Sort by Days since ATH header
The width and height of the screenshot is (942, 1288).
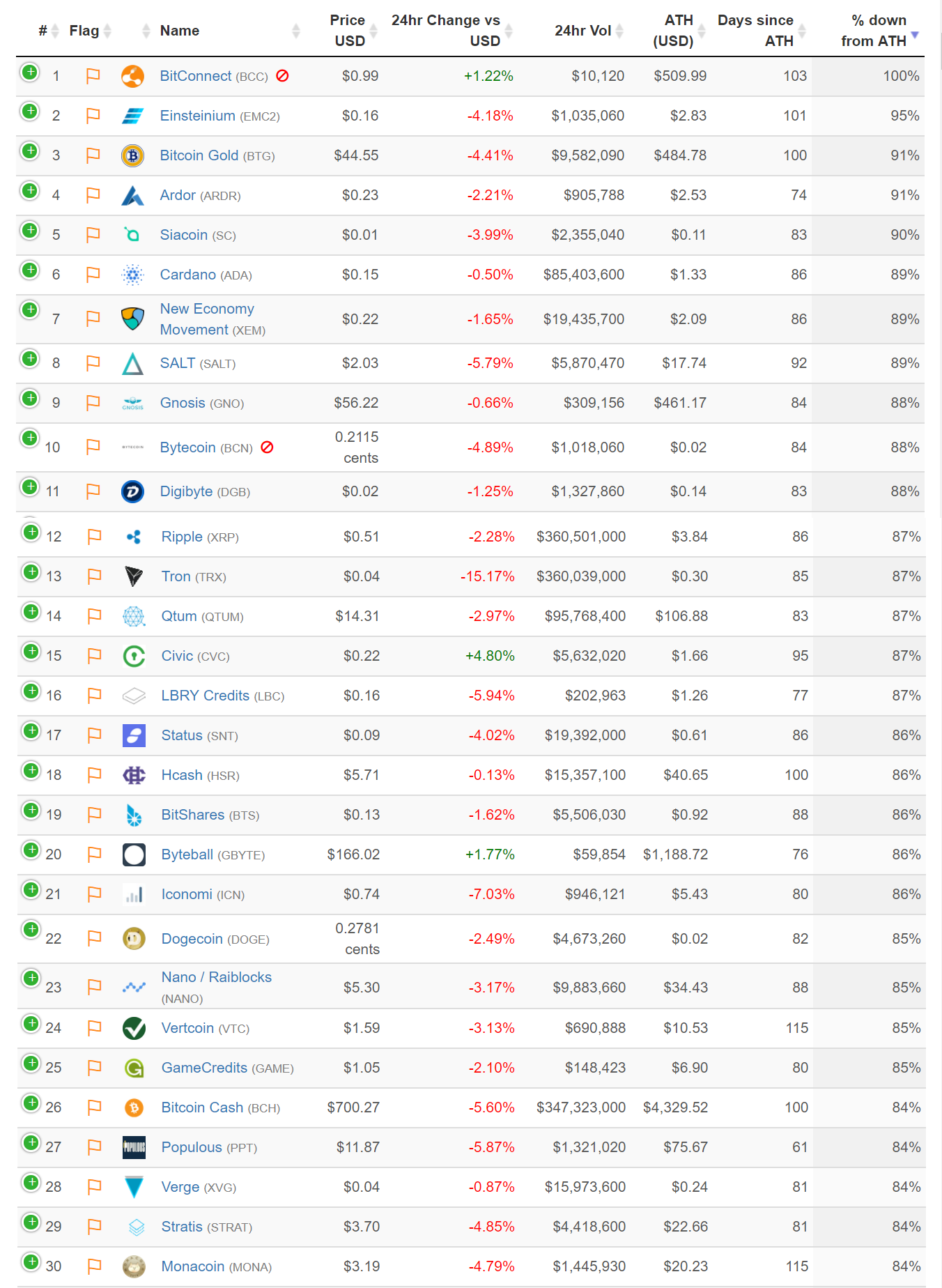click(x=755, y=31)
